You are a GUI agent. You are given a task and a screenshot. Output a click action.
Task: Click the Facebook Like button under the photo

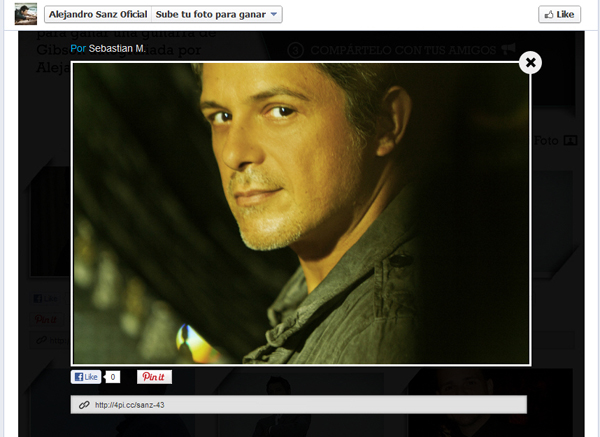pos(86,377)
